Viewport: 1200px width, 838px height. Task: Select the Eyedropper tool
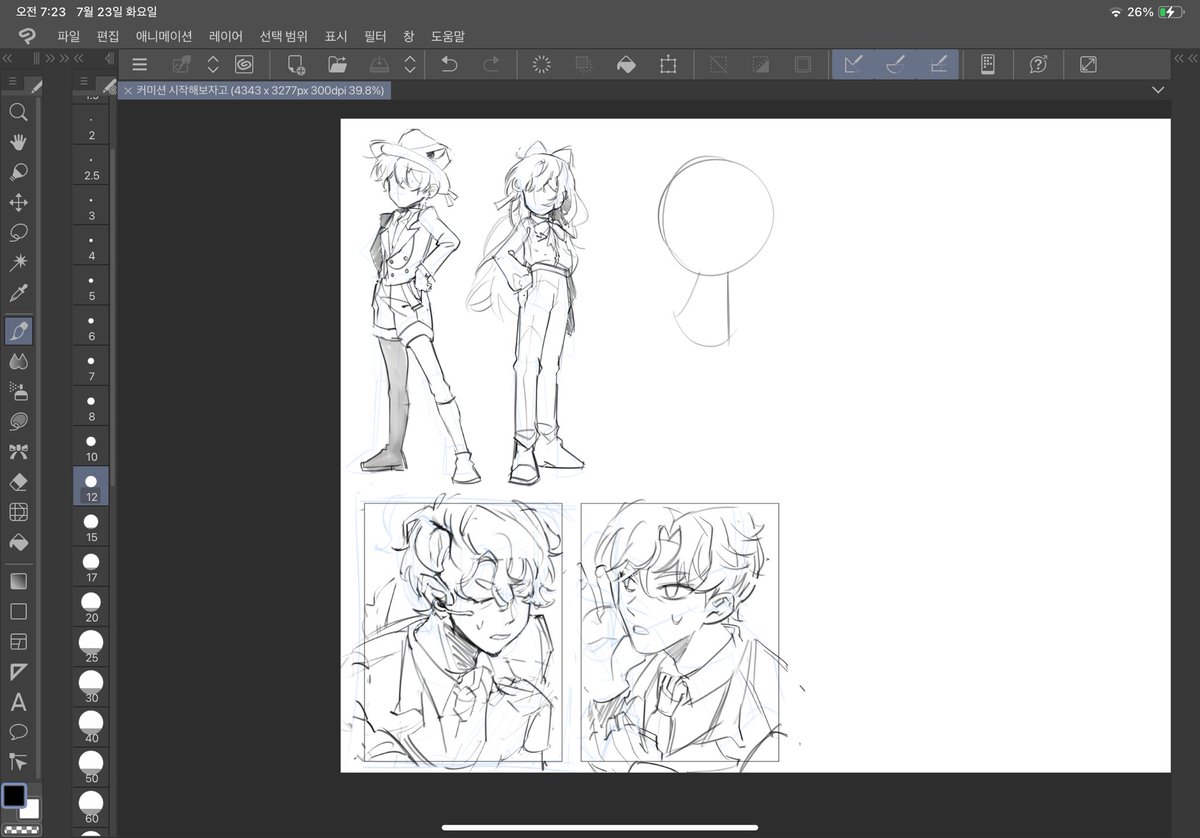(18, 293)
